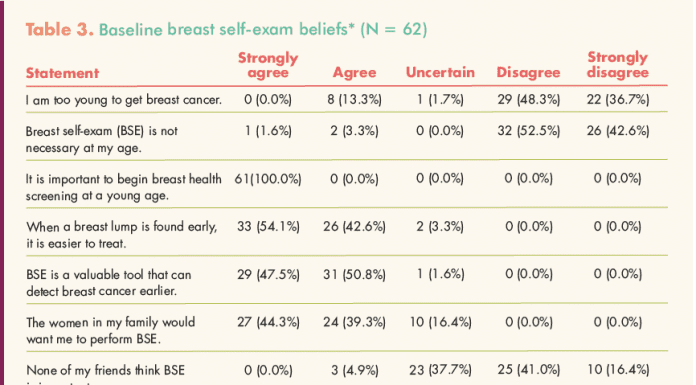Click the 32 (52.5%) cell
This screenshot has height=385, width=696.
click(528, 131)
